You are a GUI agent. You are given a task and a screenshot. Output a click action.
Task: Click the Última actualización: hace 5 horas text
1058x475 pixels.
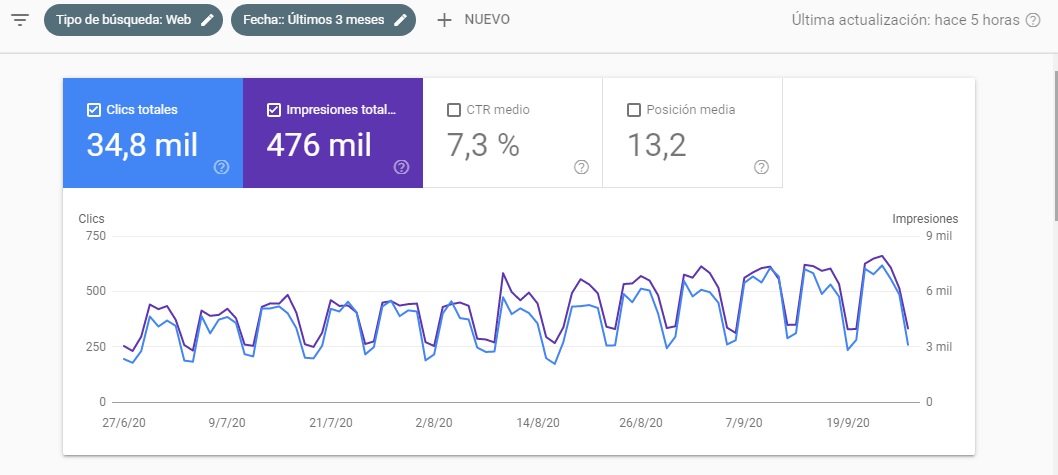(x=906, y=20)
